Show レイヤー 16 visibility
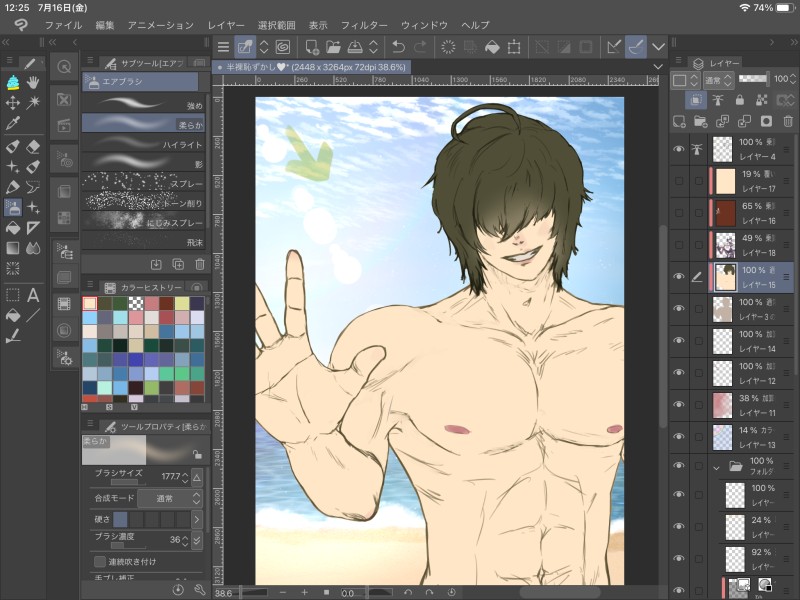Screen dimensions: 800x600 679,213
